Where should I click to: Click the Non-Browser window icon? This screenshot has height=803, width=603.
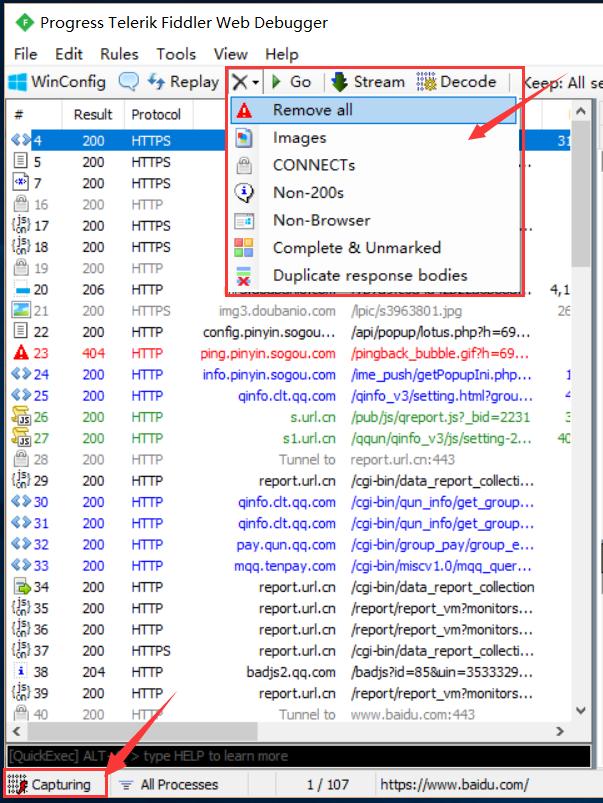click(244, 221)
